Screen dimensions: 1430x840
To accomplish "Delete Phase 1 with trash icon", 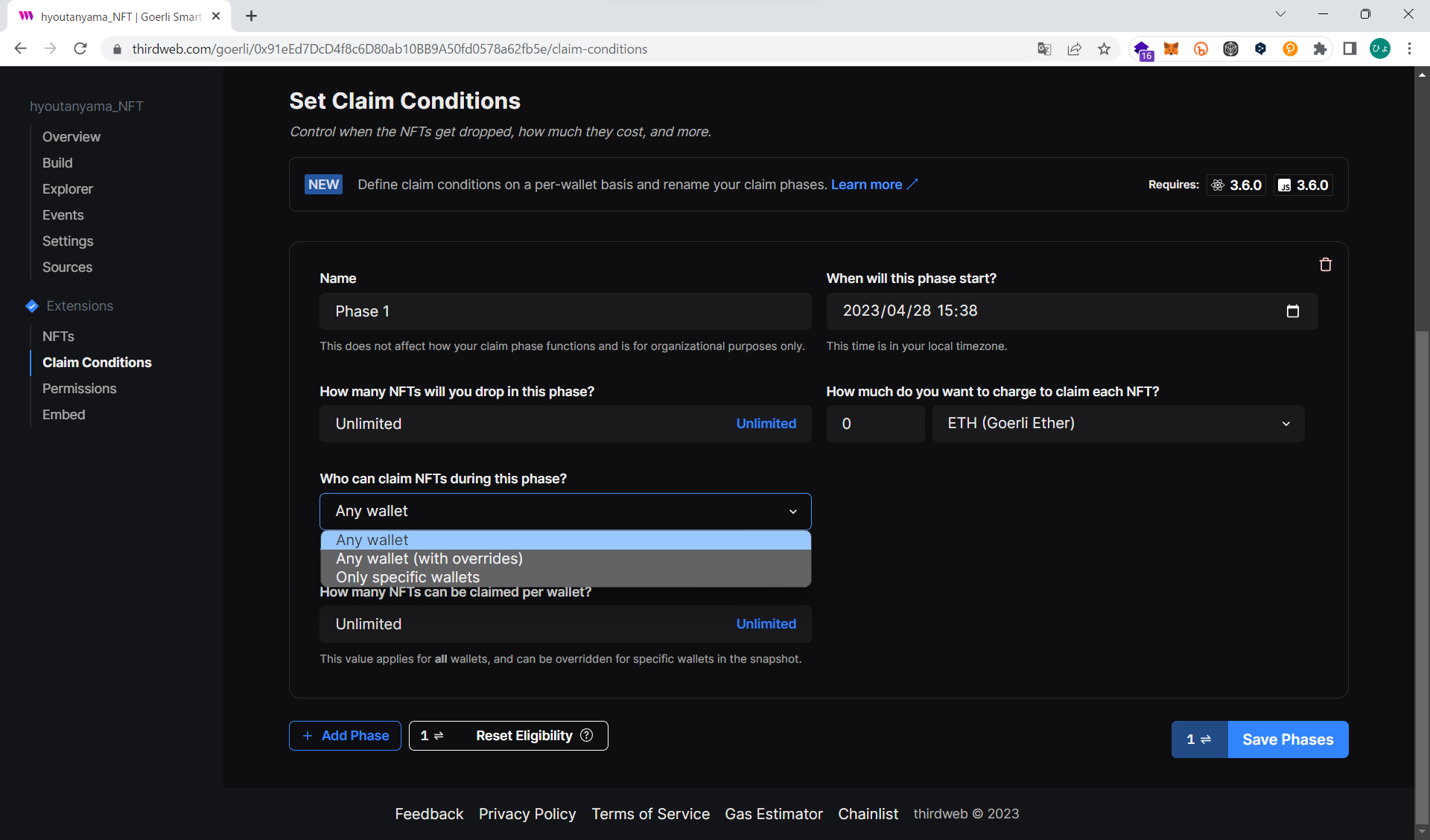I will [1325, 264].
